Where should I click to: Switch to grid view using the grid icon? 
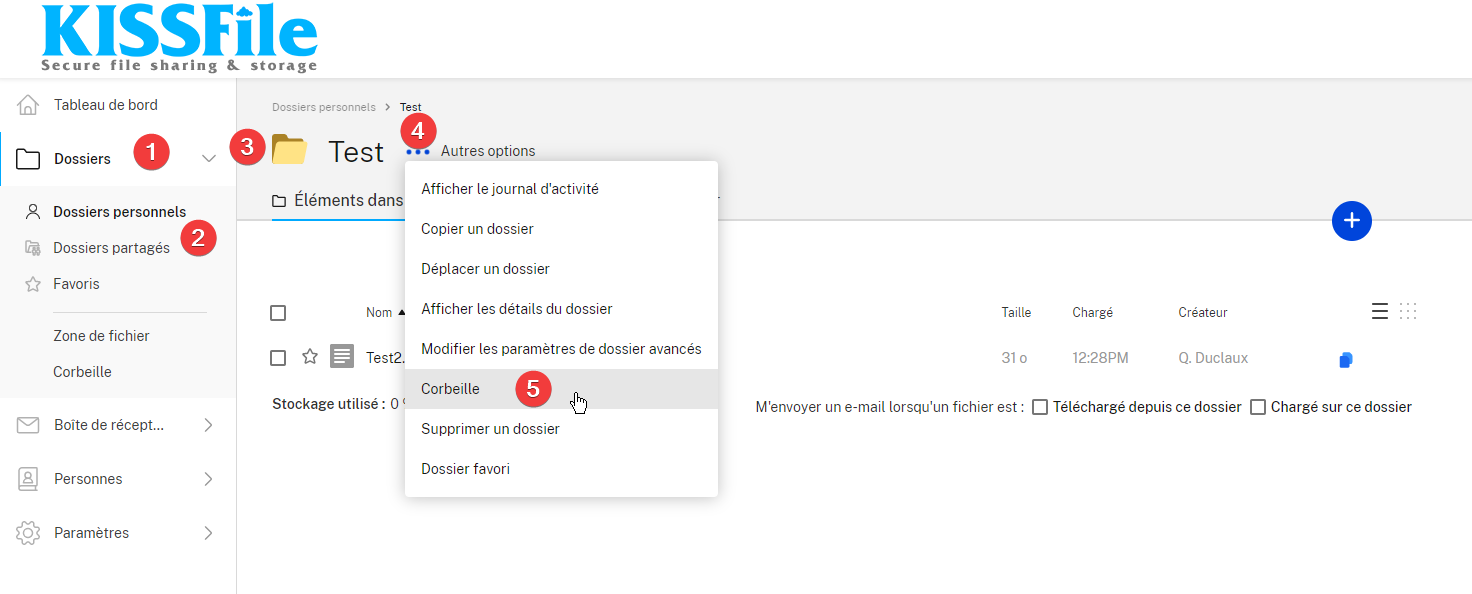(x=1408, y=311)
